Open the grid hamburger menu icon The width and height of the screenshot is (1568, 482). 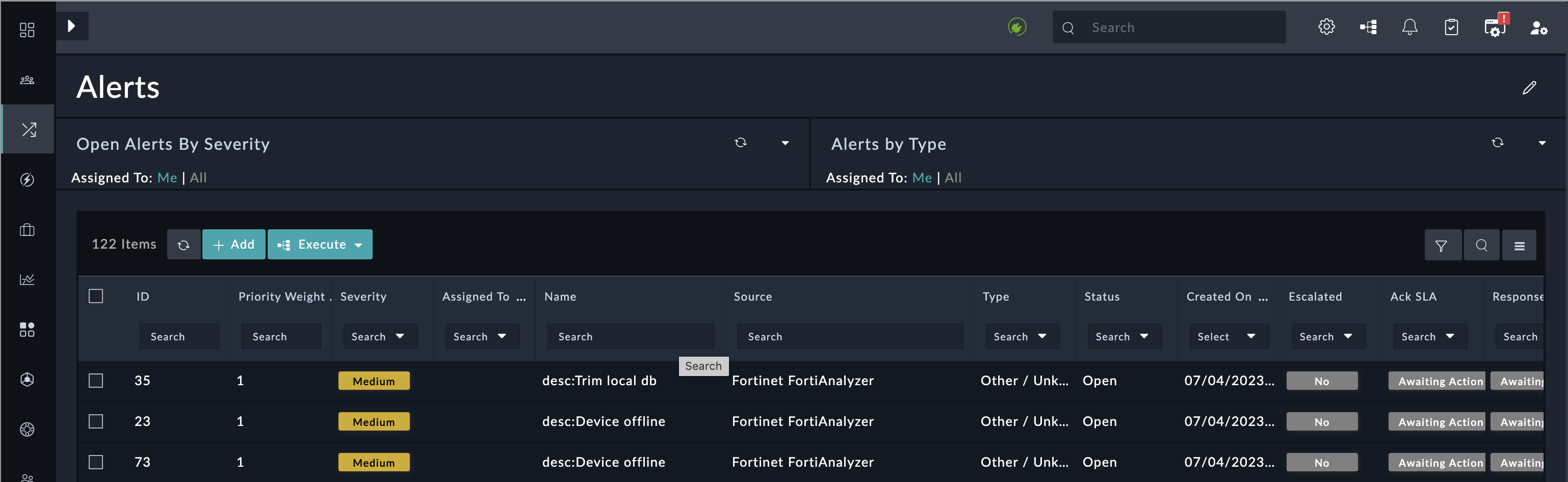[x=1519, y=245]
